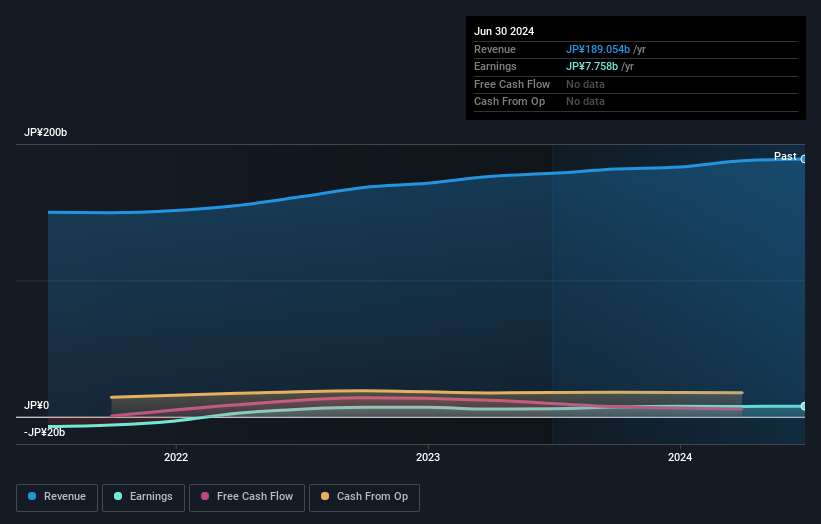The width and height of the screenshot is (821, 524).
Task: Click the JP¥200b y-axis label
Action: coord(46,132)
